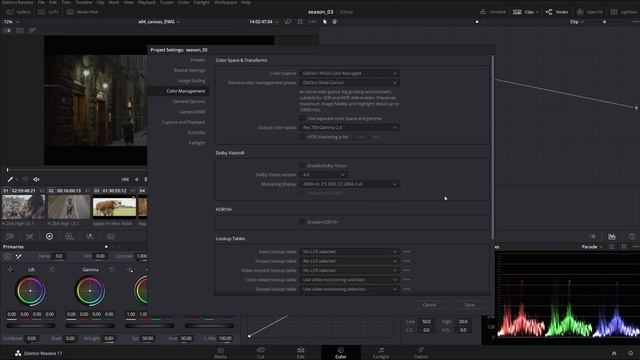Click Cancel in Project Settings
Image resolution: width=640 pixels, height=360 pixels.
click(x=429, y=305)
